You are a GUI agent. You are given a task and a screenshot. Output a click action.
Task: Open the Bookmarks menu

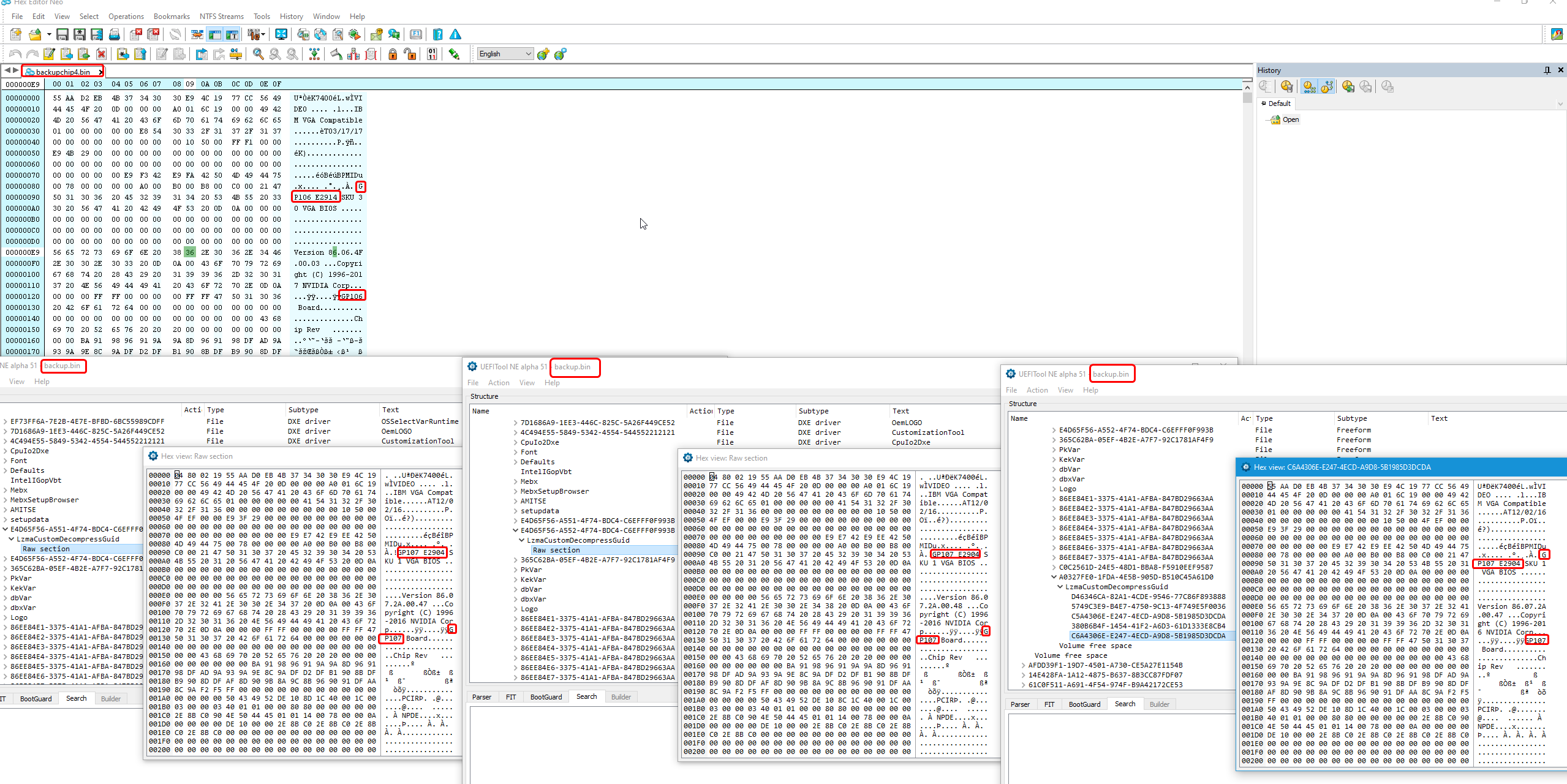(x=172, y=17)
